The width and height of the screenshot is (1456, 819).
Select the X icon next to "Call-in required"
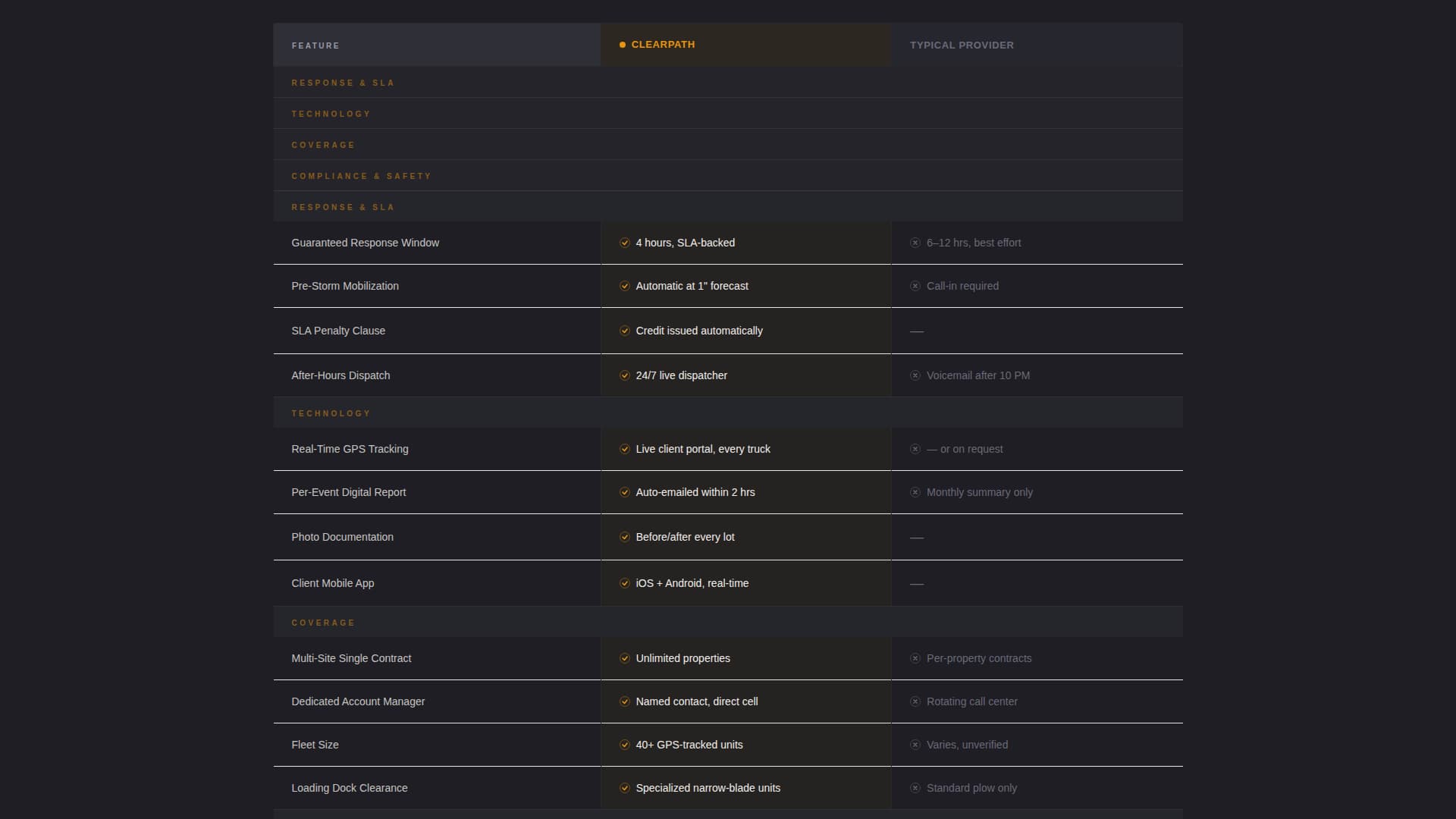coord(915,286)
